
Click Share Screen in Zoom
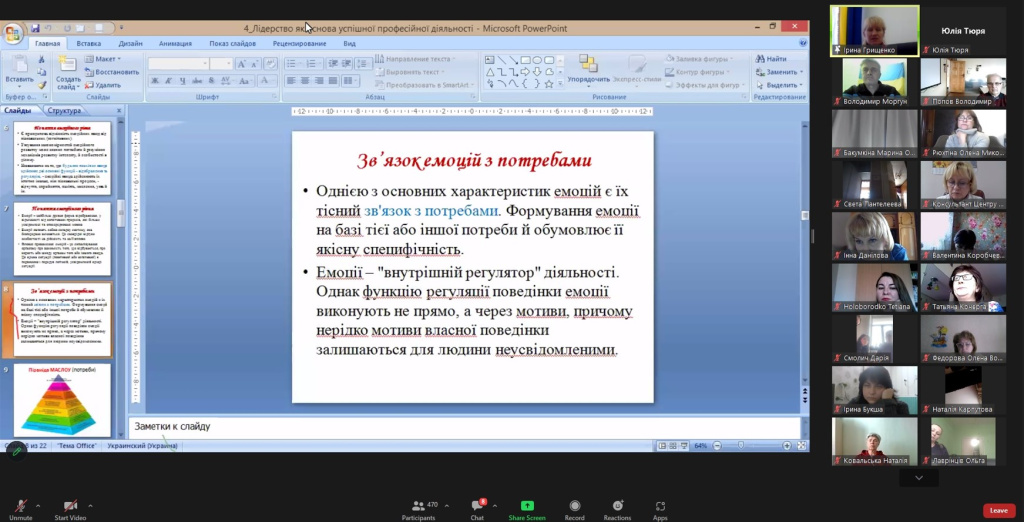[x=526, y=509]
